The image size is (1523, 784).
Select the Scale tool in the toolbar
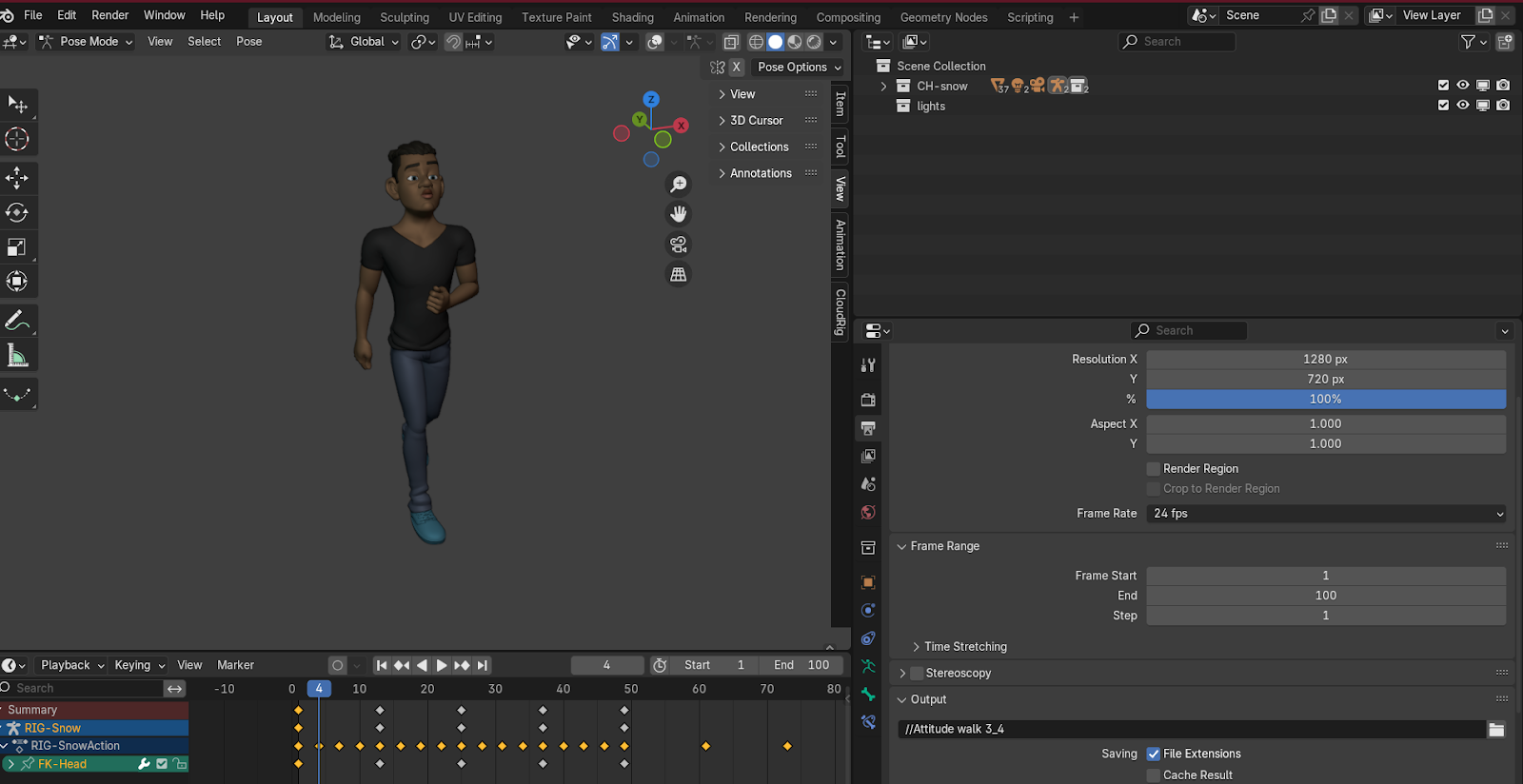click(x=17, y=247)
